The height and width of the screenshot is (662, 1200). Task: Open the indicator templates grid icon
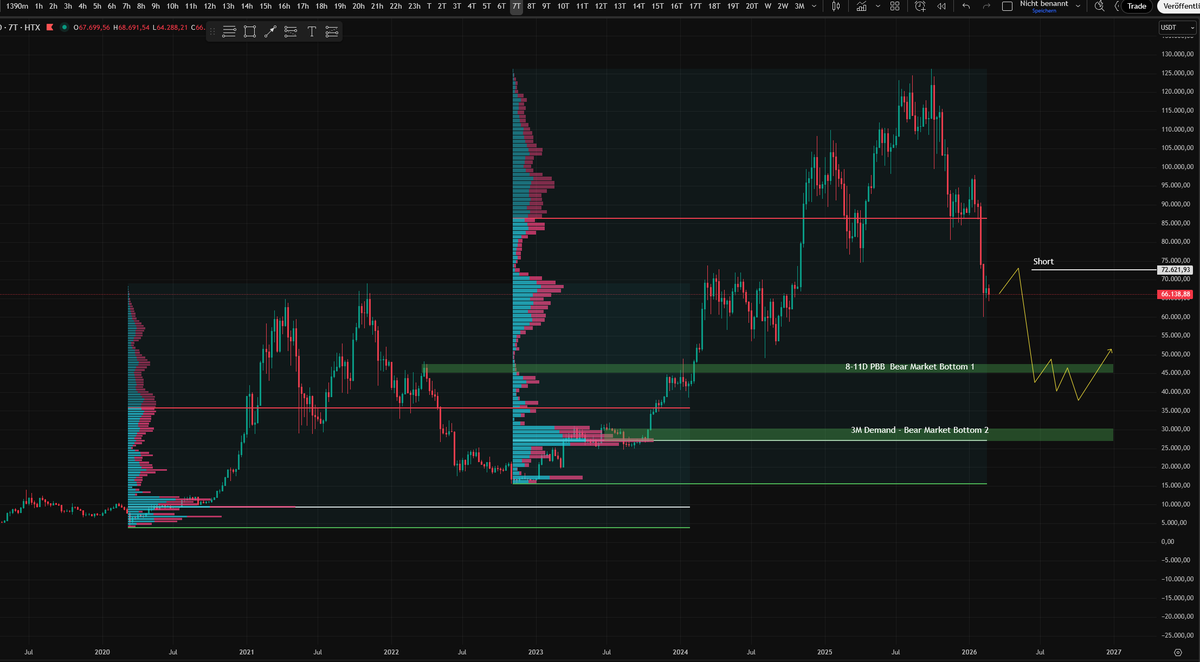pyautogui.click(x=895, y=6)
